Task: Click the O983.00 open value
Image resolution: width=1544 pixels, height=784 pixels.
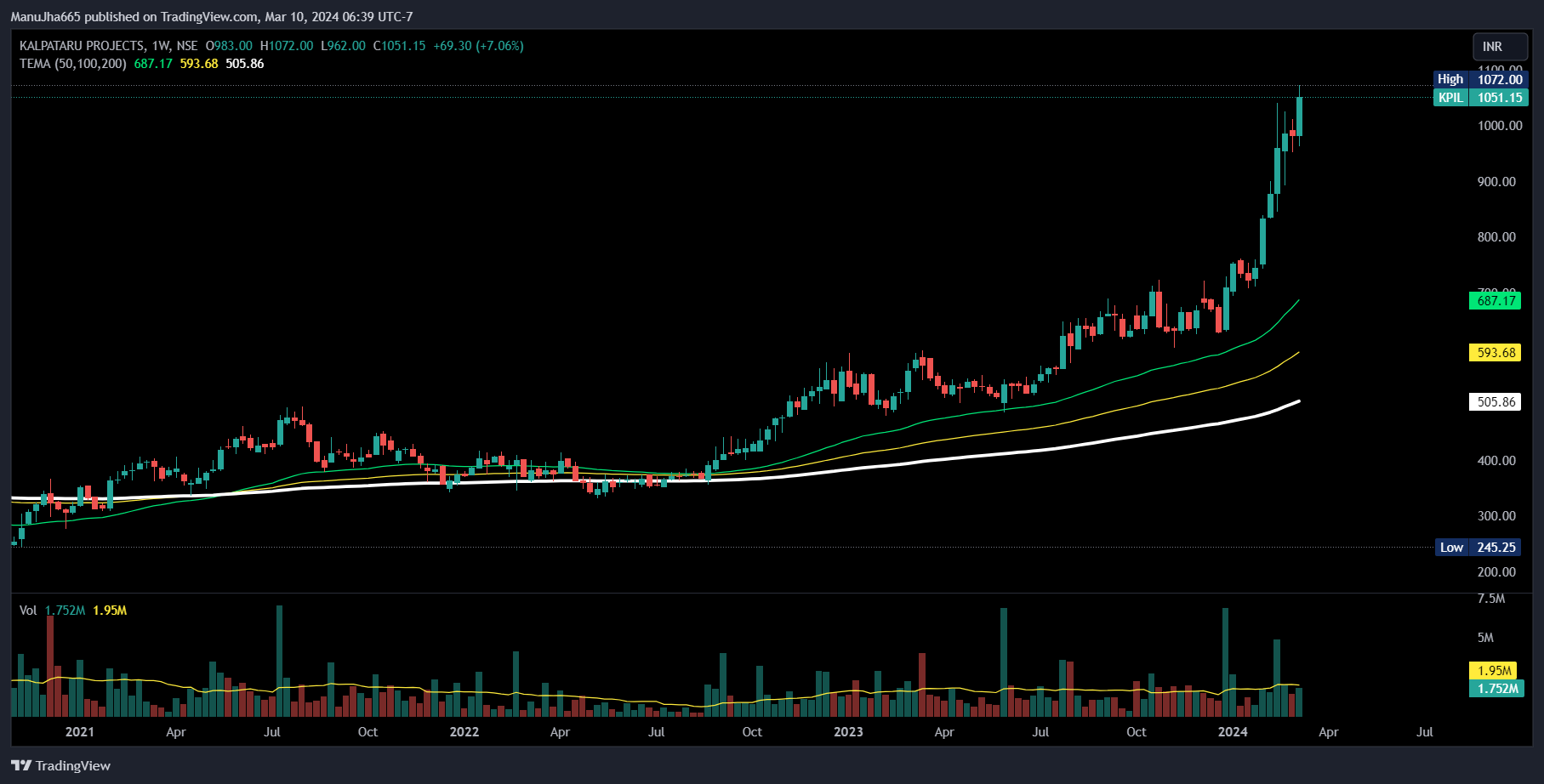Action: click(x=229, y=46)
